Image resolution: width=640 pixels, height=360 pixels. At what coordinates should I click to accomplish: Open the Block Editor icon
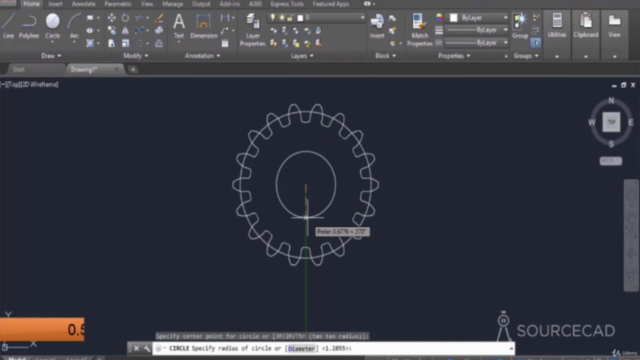(392, 31)
